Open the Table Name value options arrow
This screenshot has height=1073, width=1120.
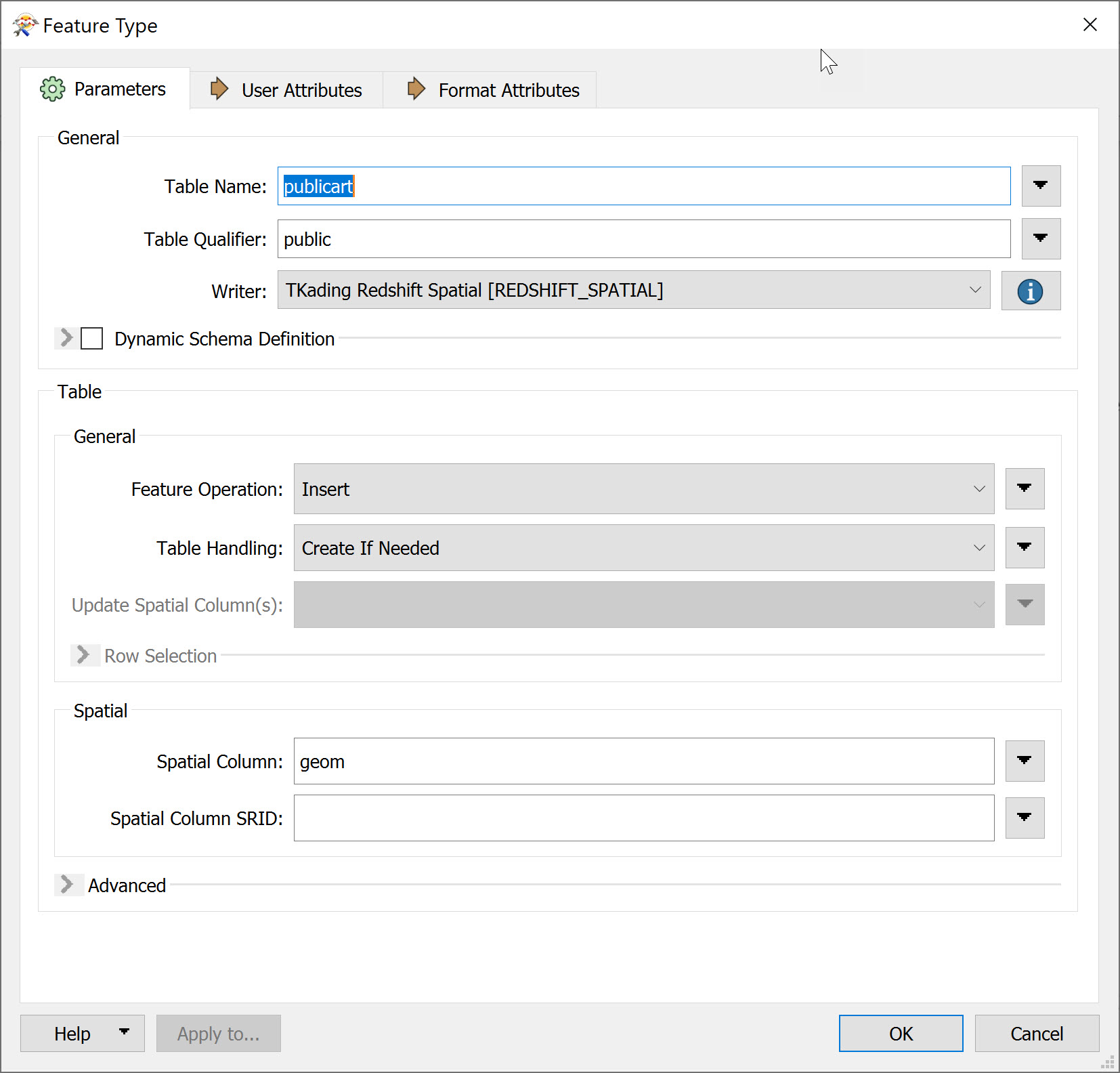coord(1041,186)
